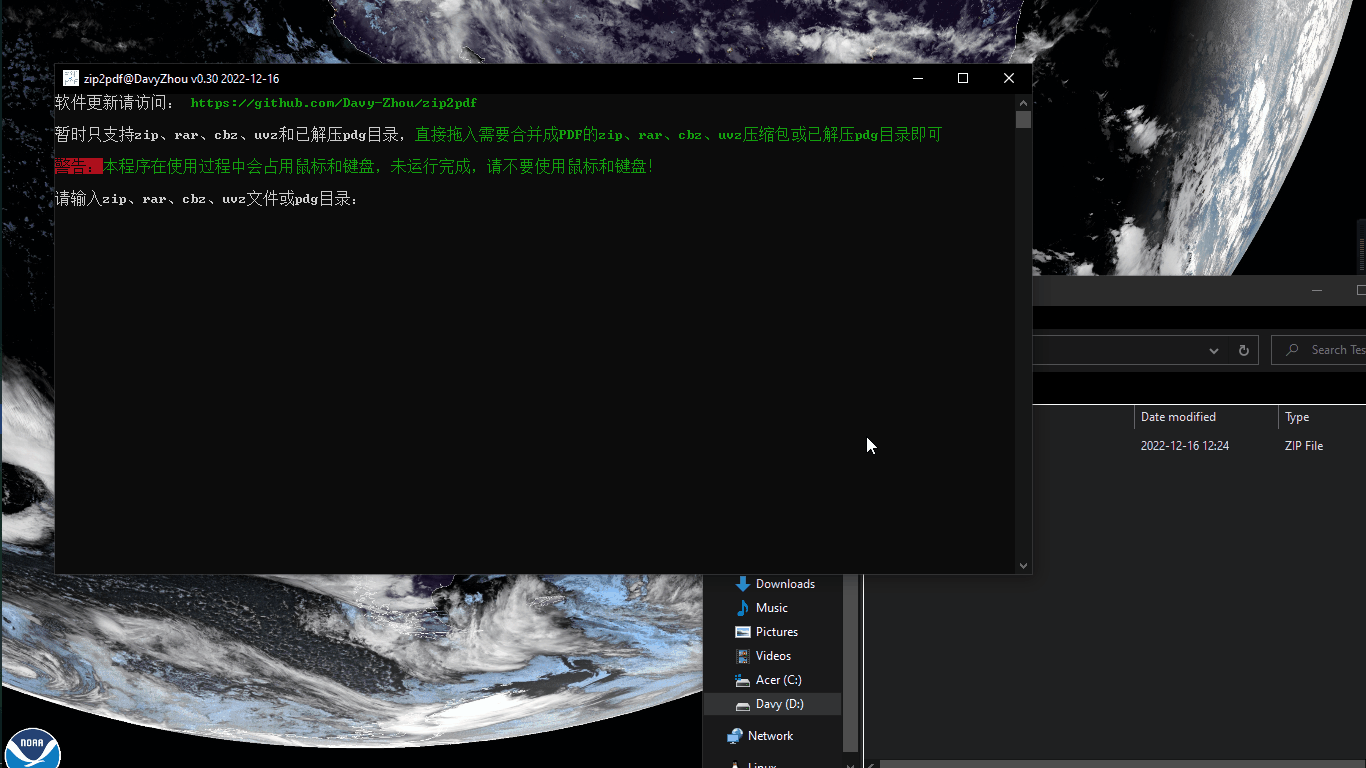Maximize the zip2pdf console window
1366x768 pixels.
[963, 78]
